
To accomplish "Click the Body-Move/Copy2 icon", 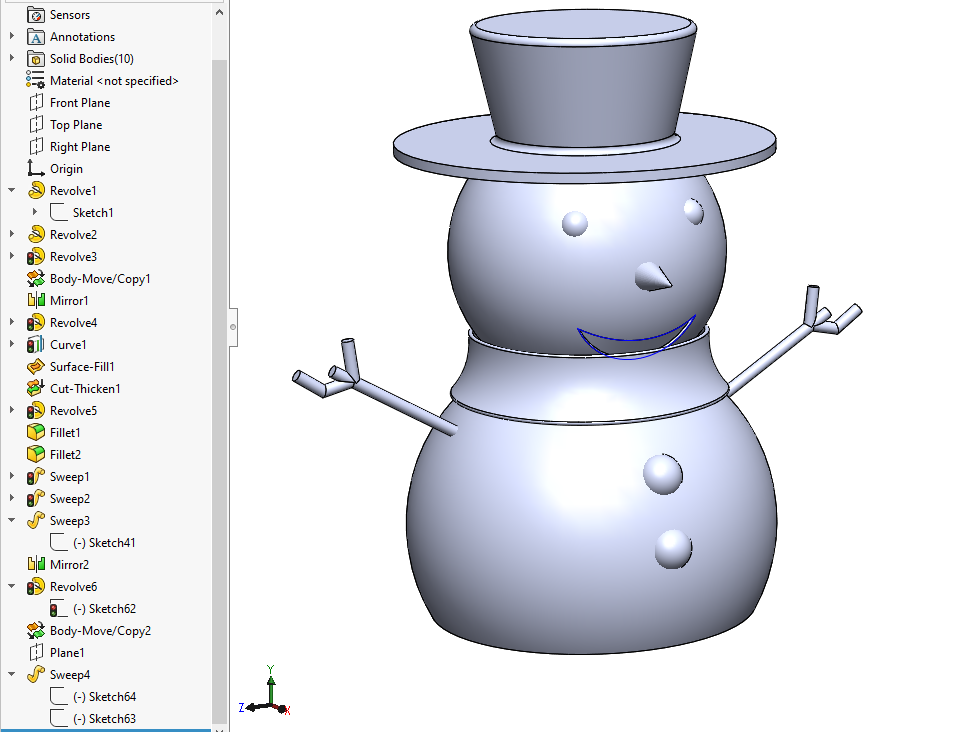I will (x=36, y=631).
